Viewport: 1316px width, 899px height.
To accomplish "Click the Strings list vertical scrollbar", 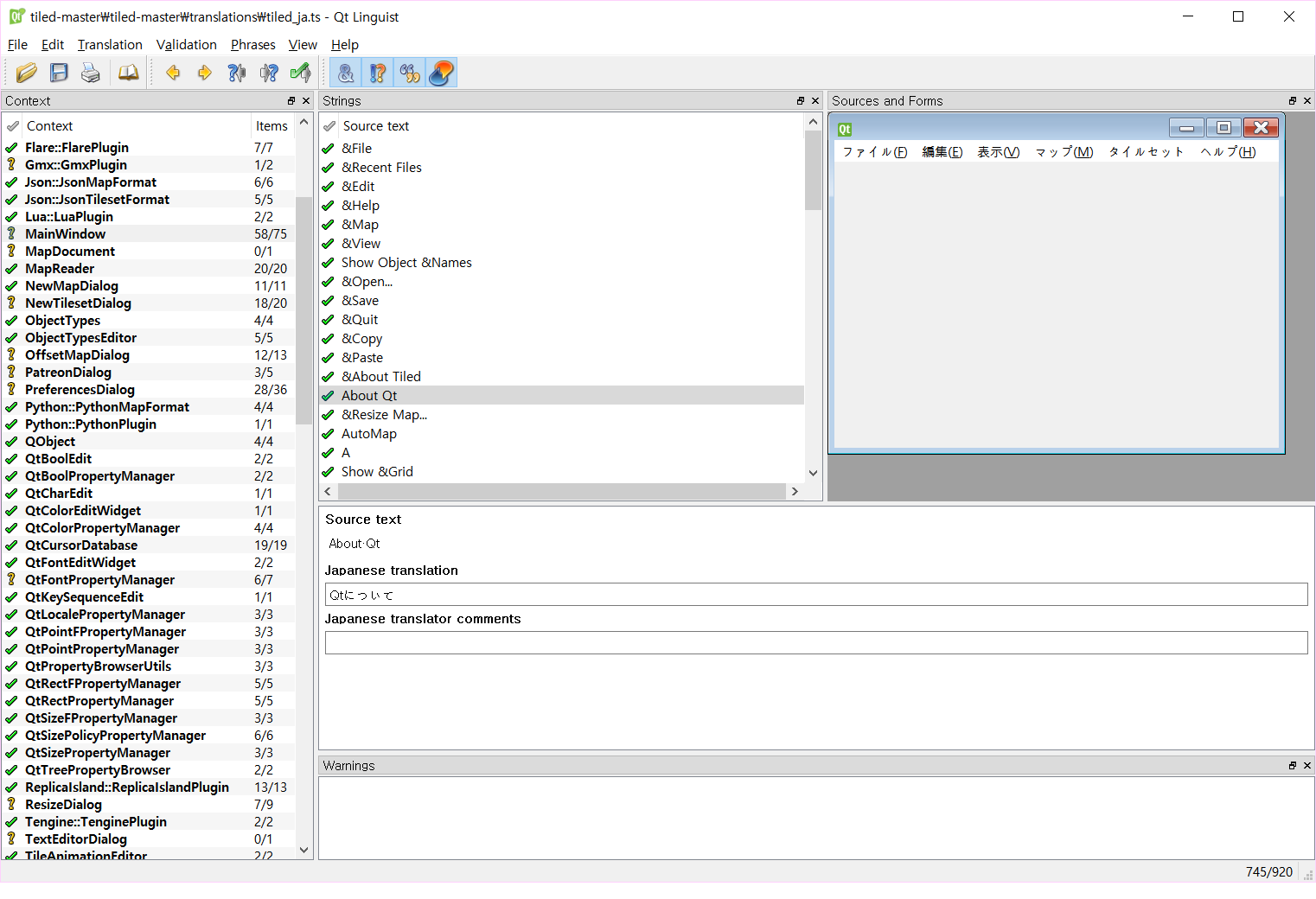I will pos(813,170).
